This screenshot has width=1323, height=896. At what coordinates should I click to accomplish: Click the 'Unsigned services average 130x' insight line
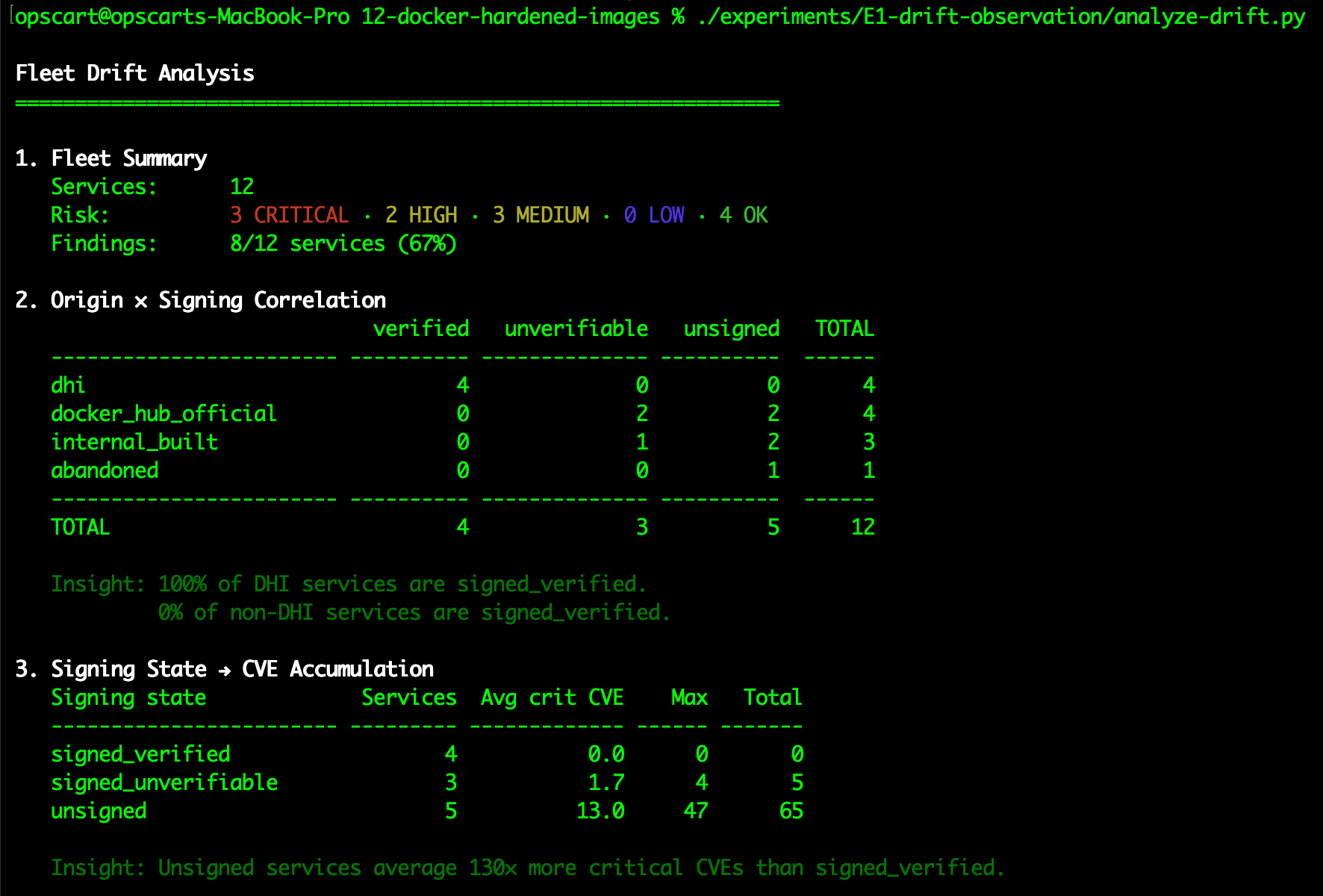pyautogui.click(x=528, y=868)
